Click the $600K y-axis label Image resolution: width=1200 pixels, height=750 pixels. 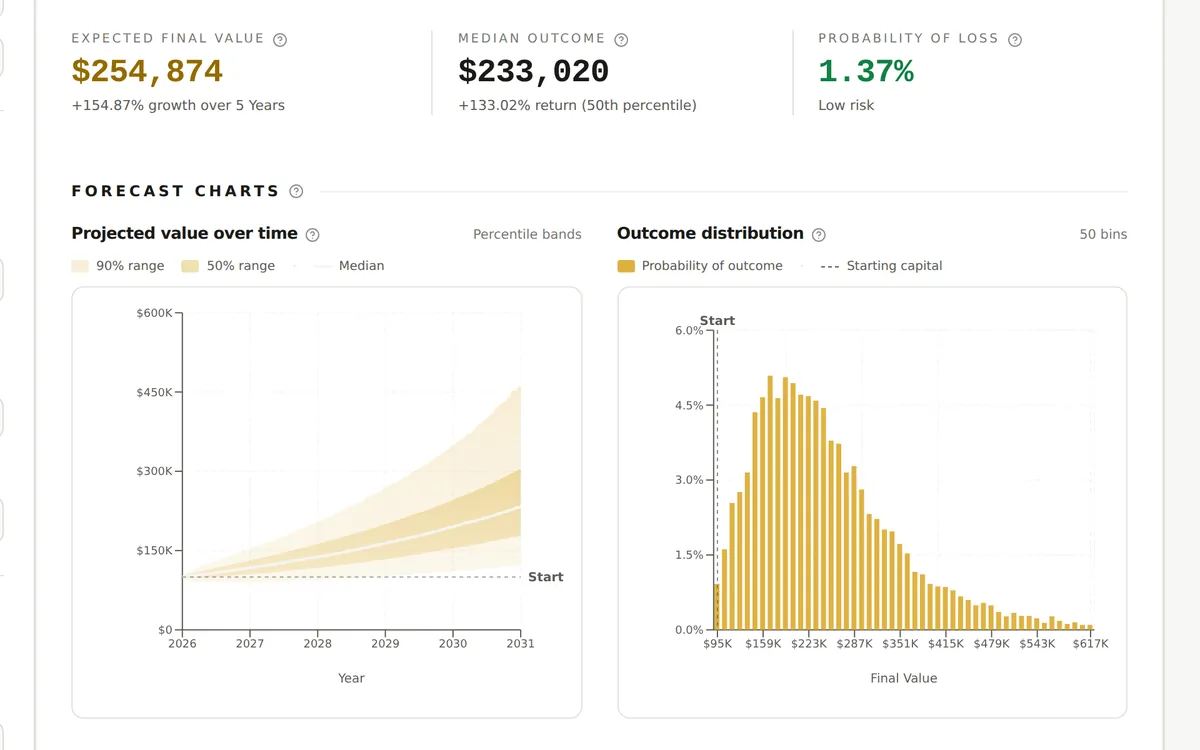tap(154, 313)
